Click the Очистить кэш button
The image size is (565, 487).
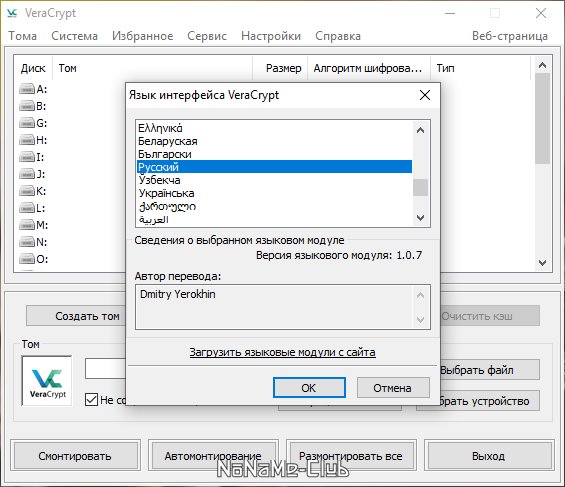tap(490, 316)
